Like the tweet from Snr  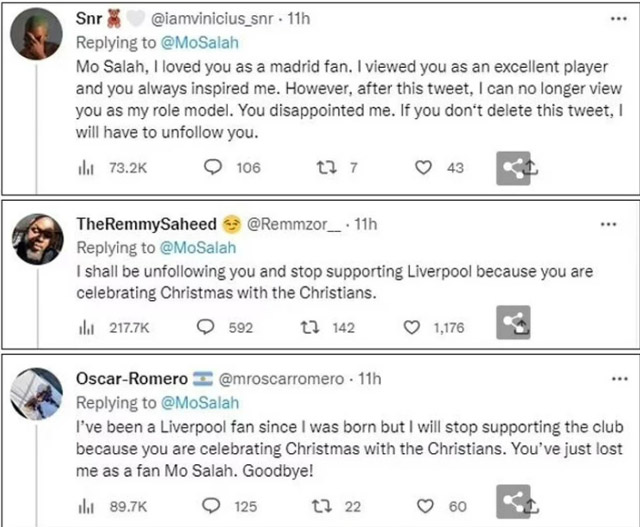point(426,169)
